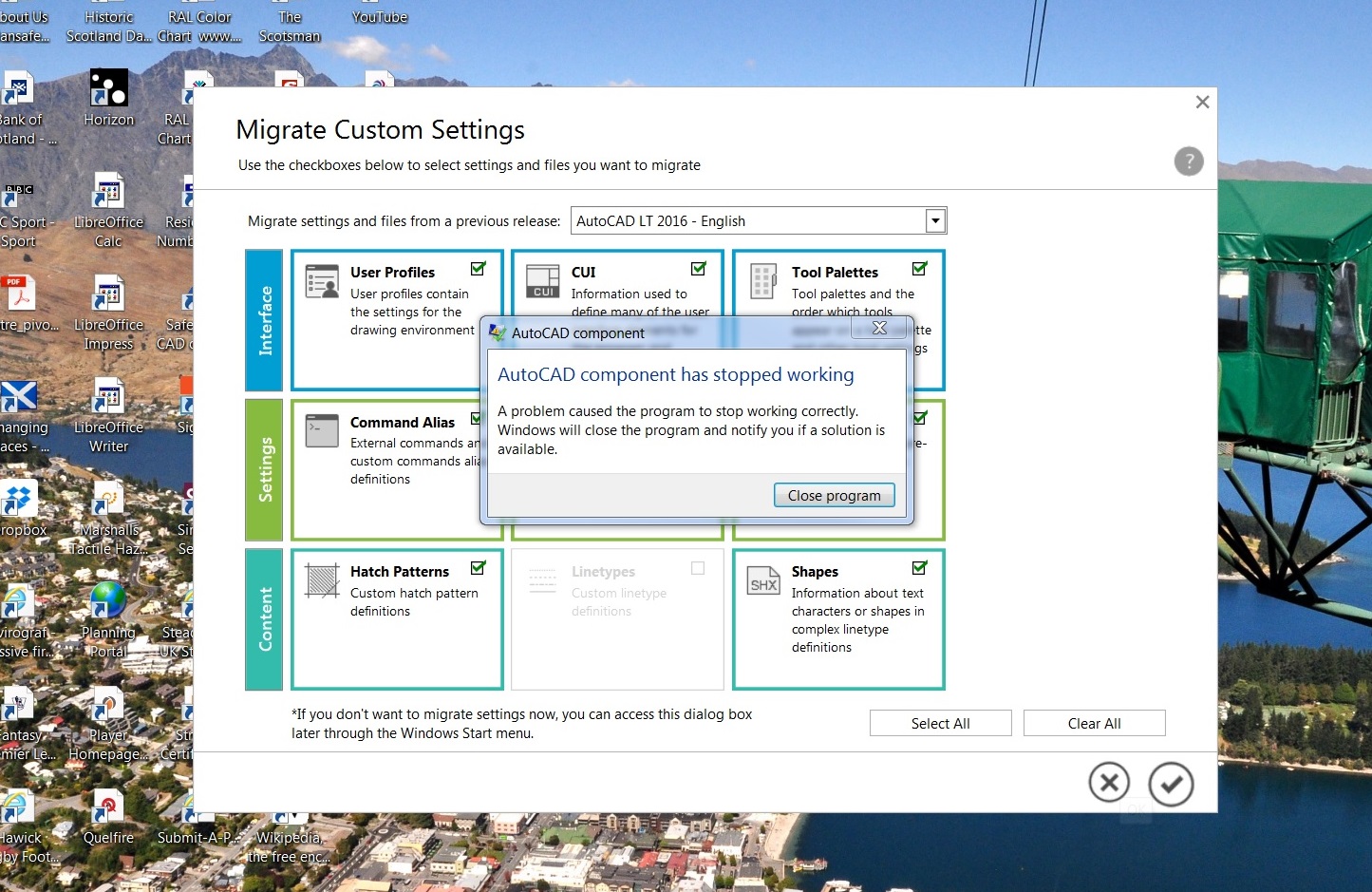The height and width of the screenshot is (892, 1372).
Task: Click the Select All button
Action: click(x=940, y=723)
